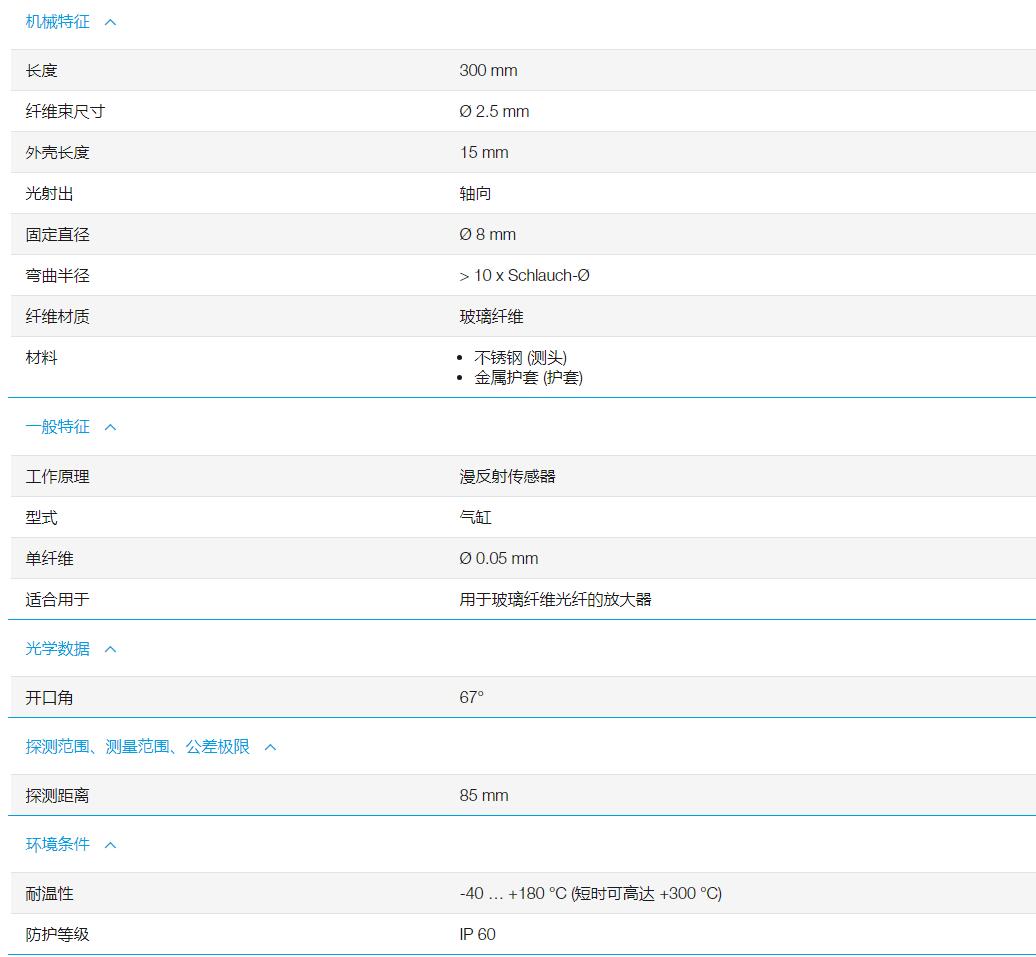Click the 一般特征 section heading
Screen dimensions: 1036x957
[56, 427]
